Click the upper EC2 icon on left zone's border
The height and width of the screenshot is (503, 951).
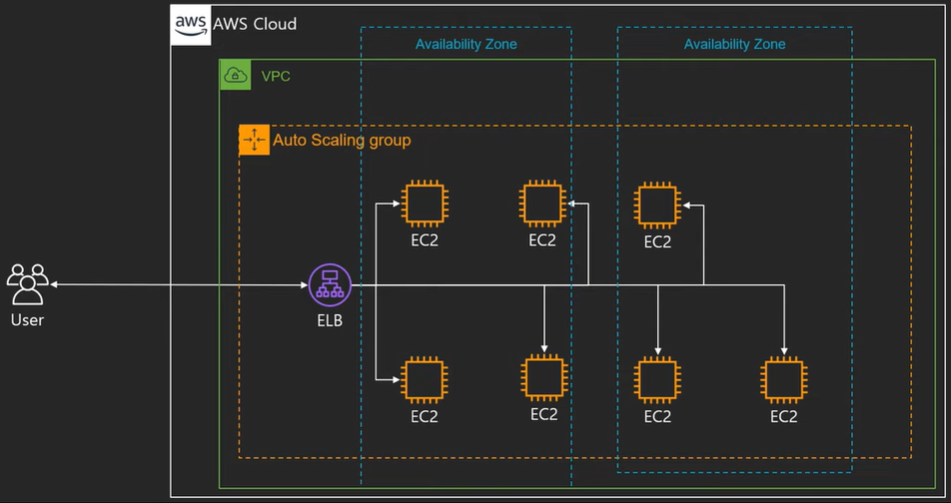(x=542, y=203)
